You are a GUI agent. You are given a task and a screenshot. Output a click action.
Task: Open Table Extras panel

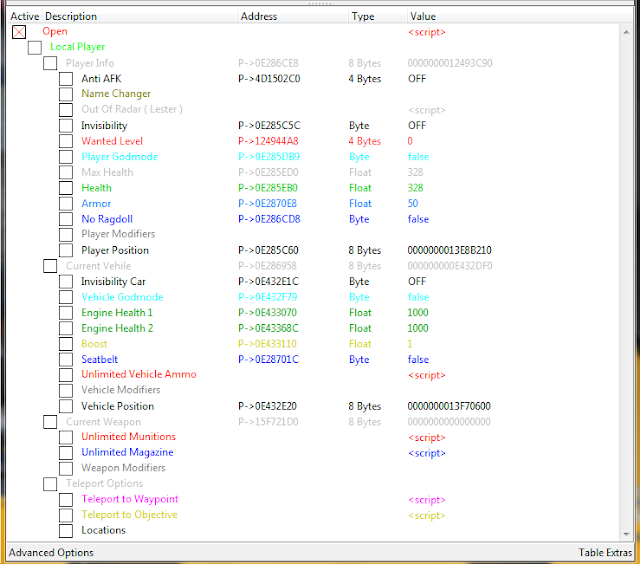coord(605,553)
